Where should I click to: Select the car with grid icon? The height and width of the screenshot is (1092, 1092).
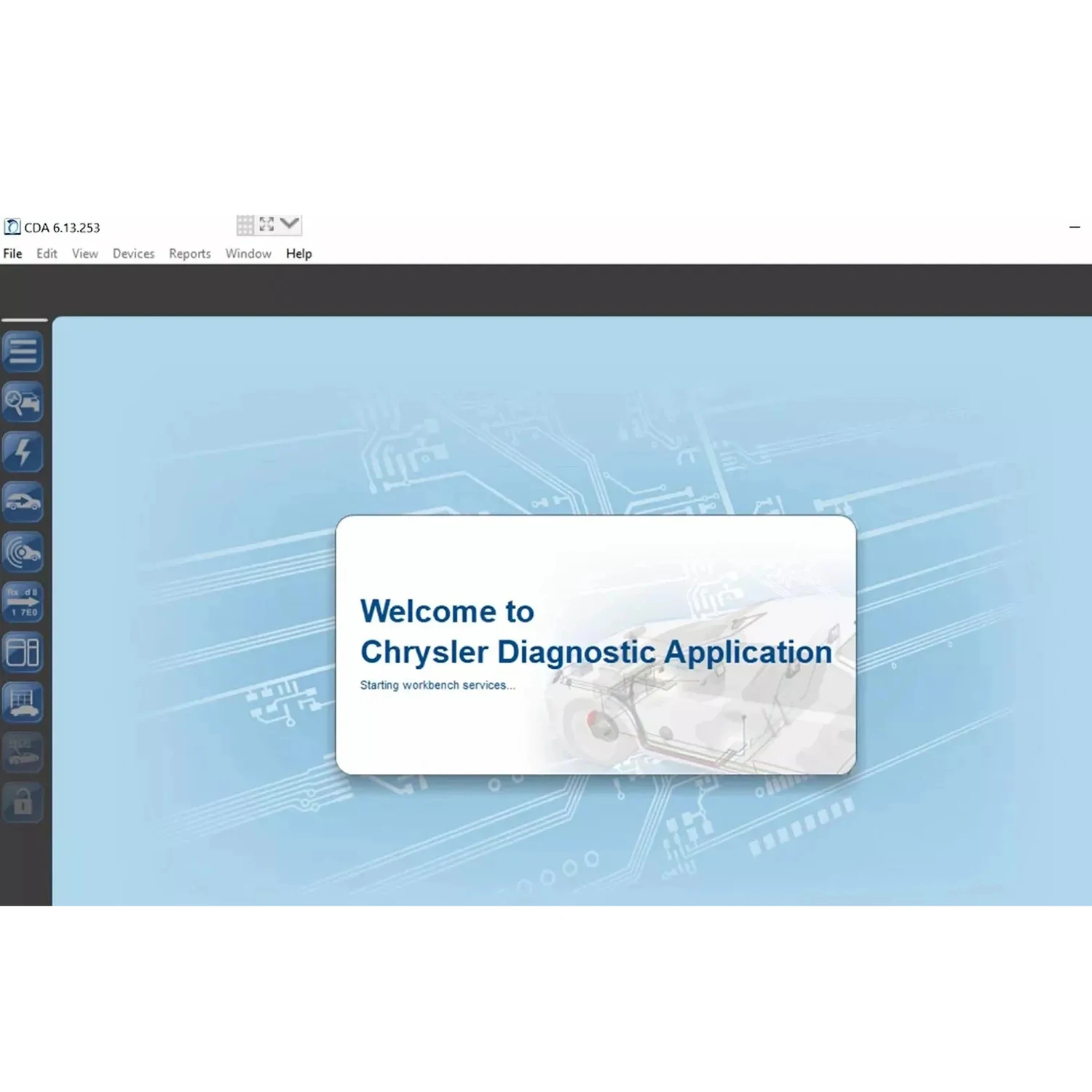coord(23,703)
